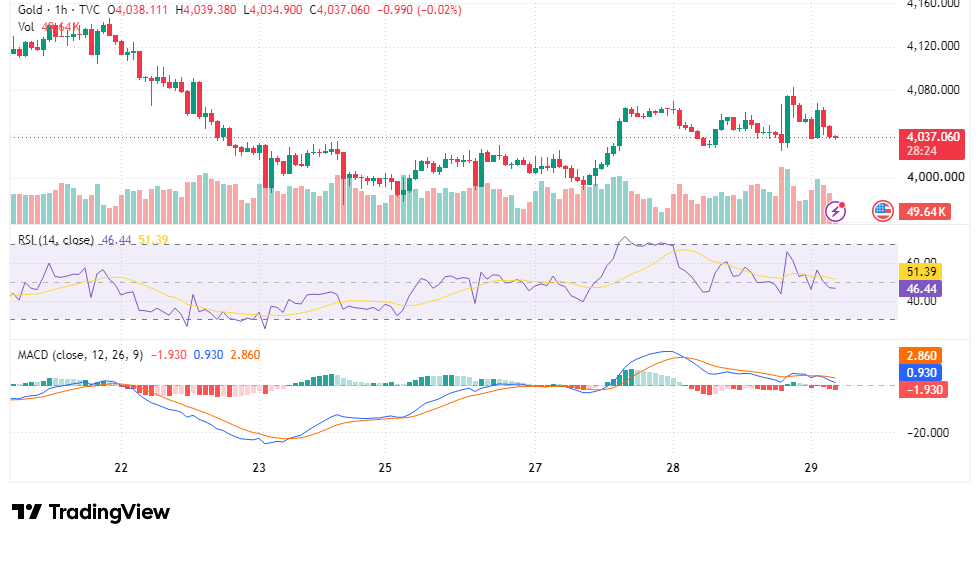Click the purple RSI value tag 46.44
Image resolution: width=980 pixels, height=574 pixels.
click(920, 289)
